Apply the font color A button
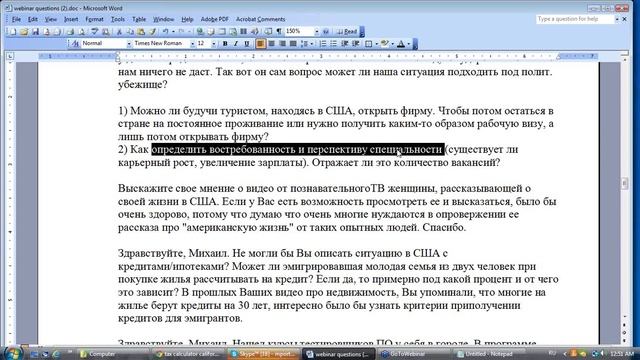 pyautogui.click(x=401, y=43)
